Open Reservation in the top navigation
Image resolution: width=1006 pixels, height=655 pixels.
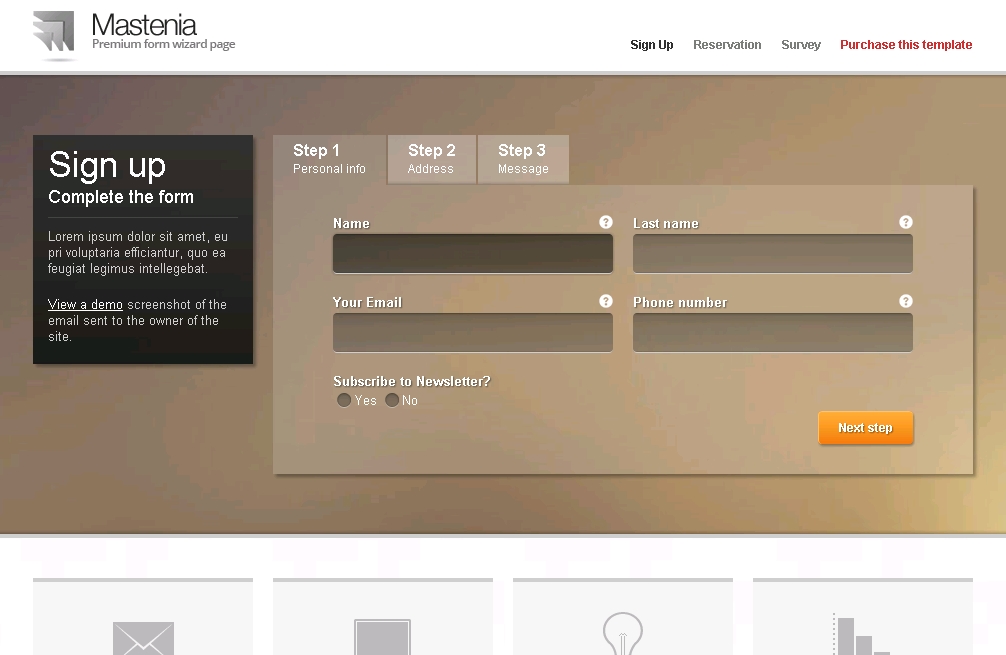[x=727, y=45]
